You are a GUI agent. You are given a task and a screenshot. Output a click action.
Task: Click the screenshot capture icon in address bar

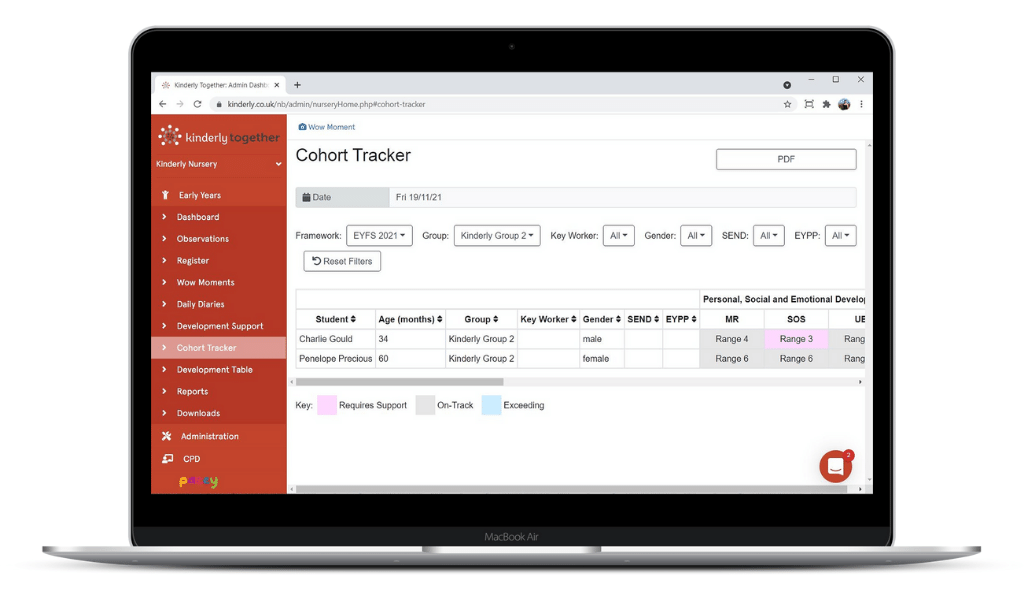pos(809,104)
